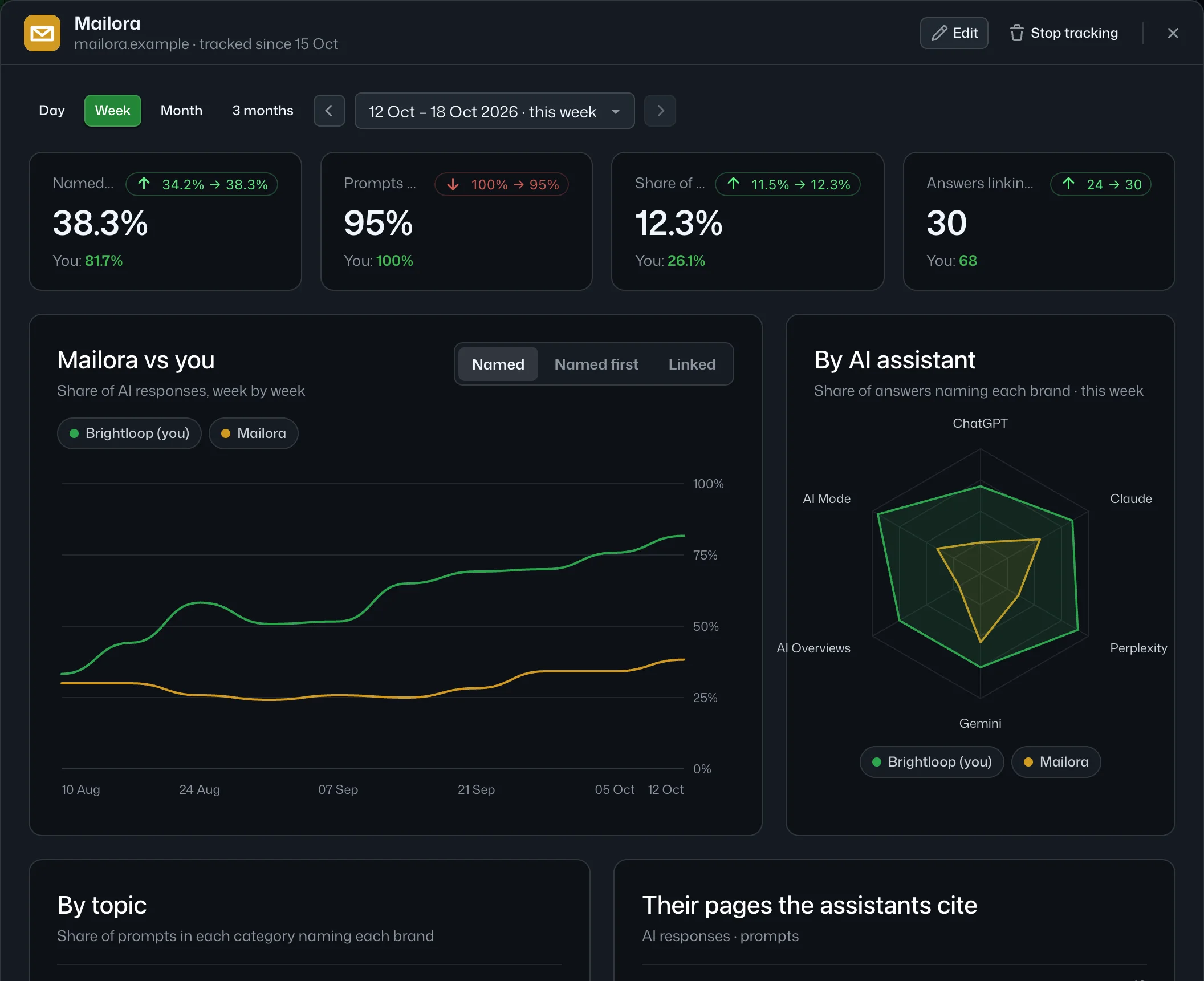This screenshot has height=981, width=1204.
Task: Toggle Mailora in radar chart legend
Action: click(x=1056, y=762)
